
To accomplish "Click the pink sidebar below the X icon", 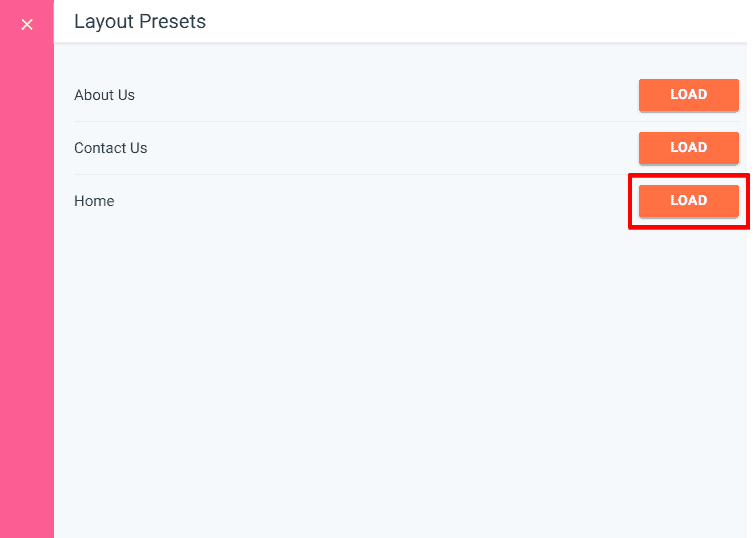I will point(27,300).
